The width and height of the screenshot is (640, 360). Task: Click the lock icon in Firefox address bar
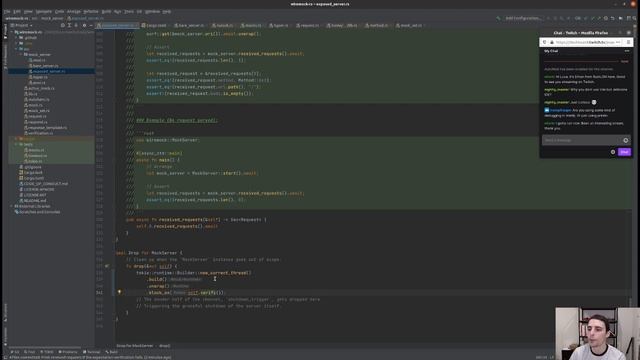pos(551,42)
